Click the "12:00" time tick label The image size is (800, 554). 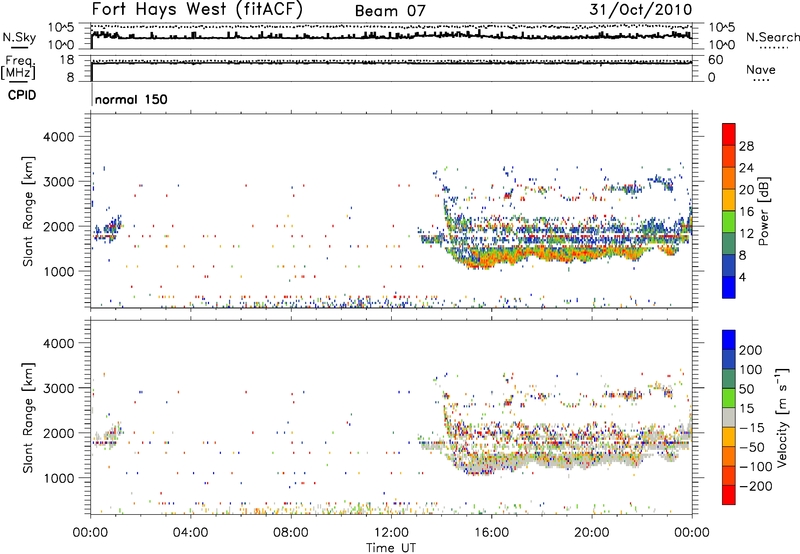[391, 533]
